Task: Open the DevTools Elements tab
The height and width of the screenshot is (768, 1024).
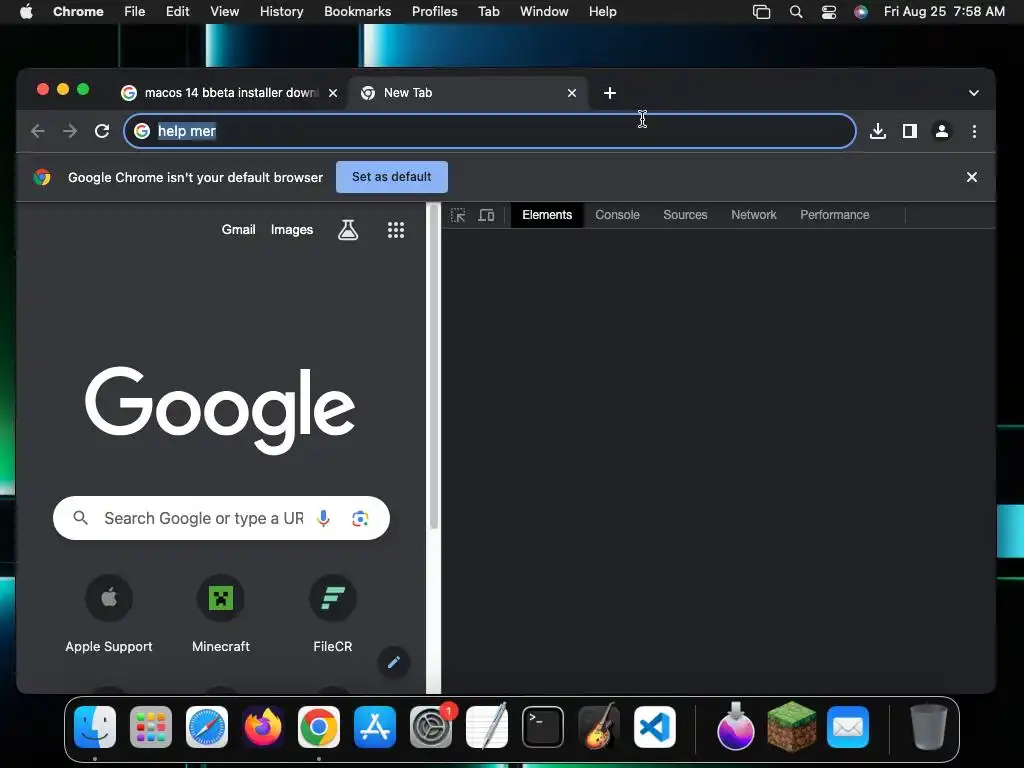Action: (547, 215)
